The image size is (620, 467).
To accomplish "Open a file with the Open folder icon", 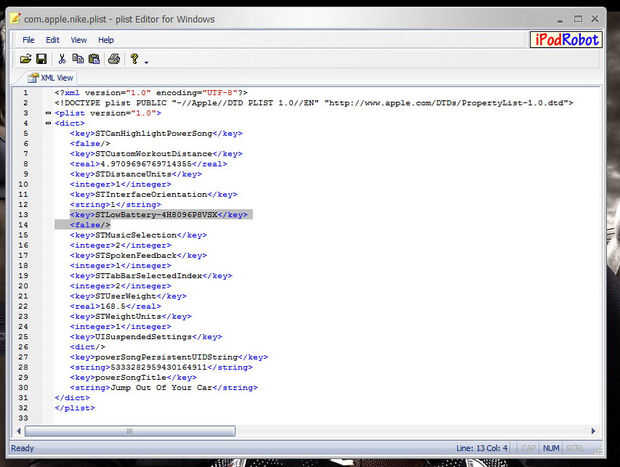I will click(x=26, y=59).
